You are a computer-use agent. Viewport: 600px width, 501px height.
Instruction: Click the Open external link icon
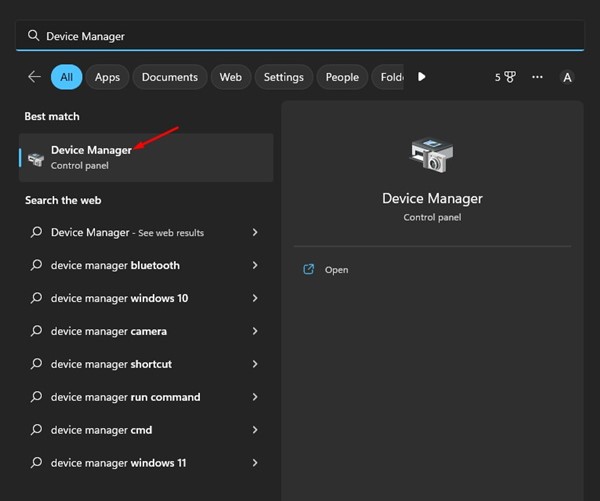click(x=309, y=270)
